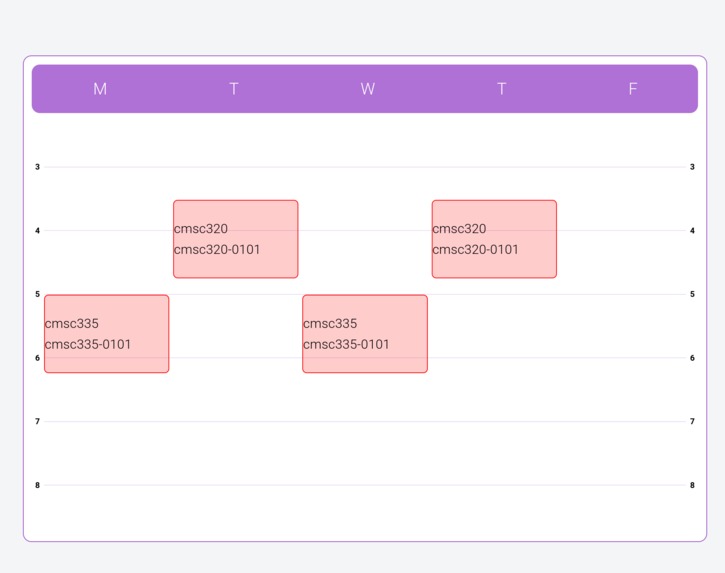Image resolution: width=725 pixels, height=573 pixels.
Task: Click the left-side hour label 5
Action: pos(37,294)
